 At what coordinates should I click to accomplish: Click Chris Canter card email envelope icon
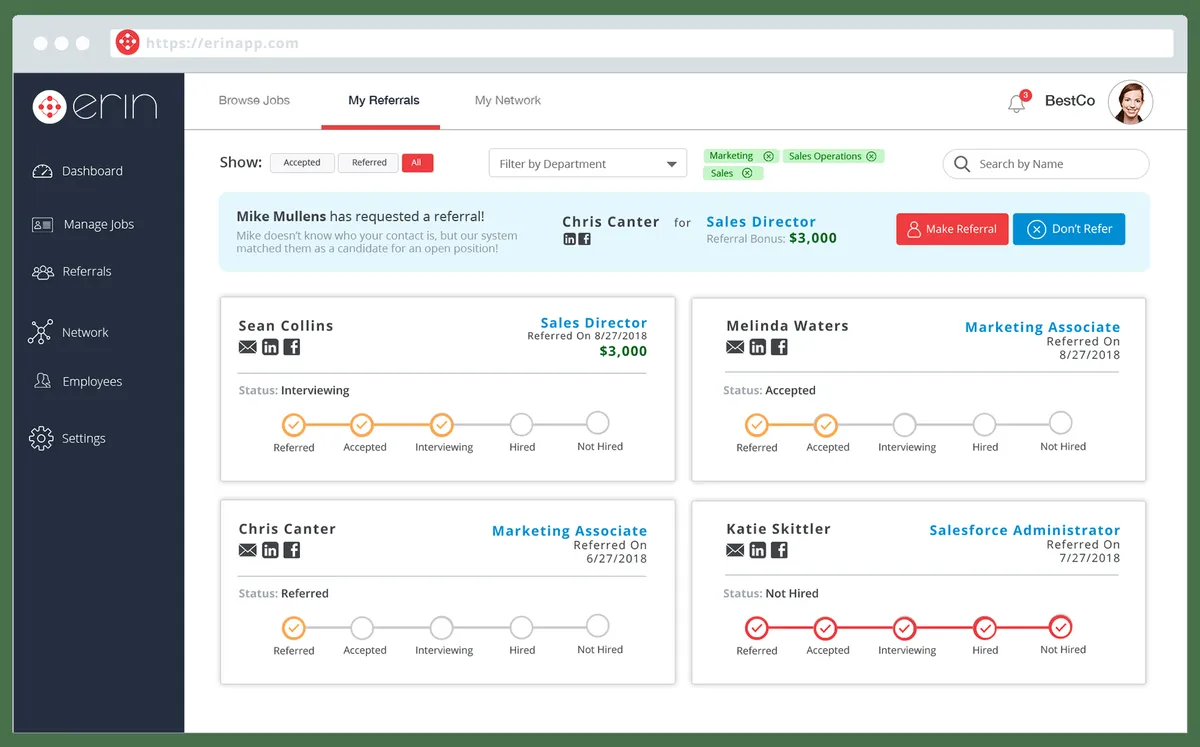coord(248,550)
